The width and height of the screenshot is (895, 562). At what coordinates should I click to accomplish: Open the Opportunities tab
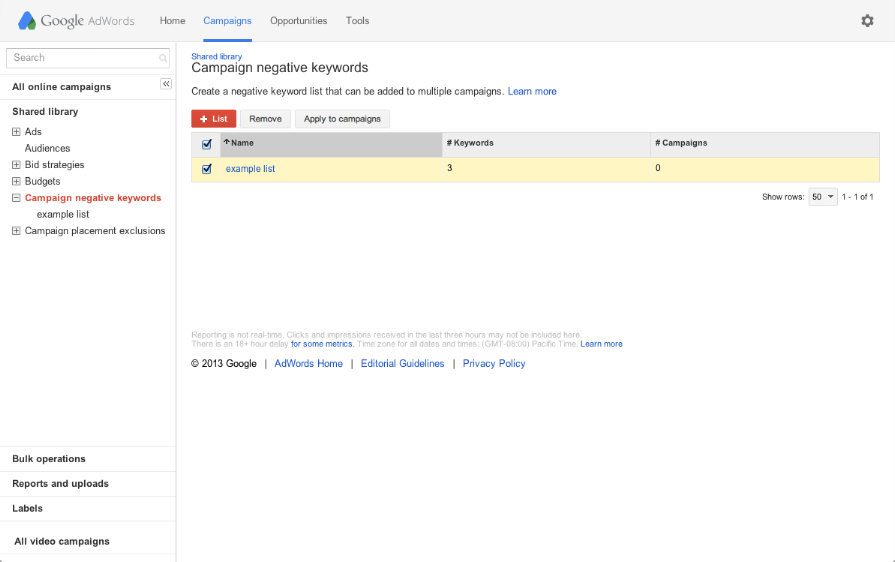coord(299,21)
